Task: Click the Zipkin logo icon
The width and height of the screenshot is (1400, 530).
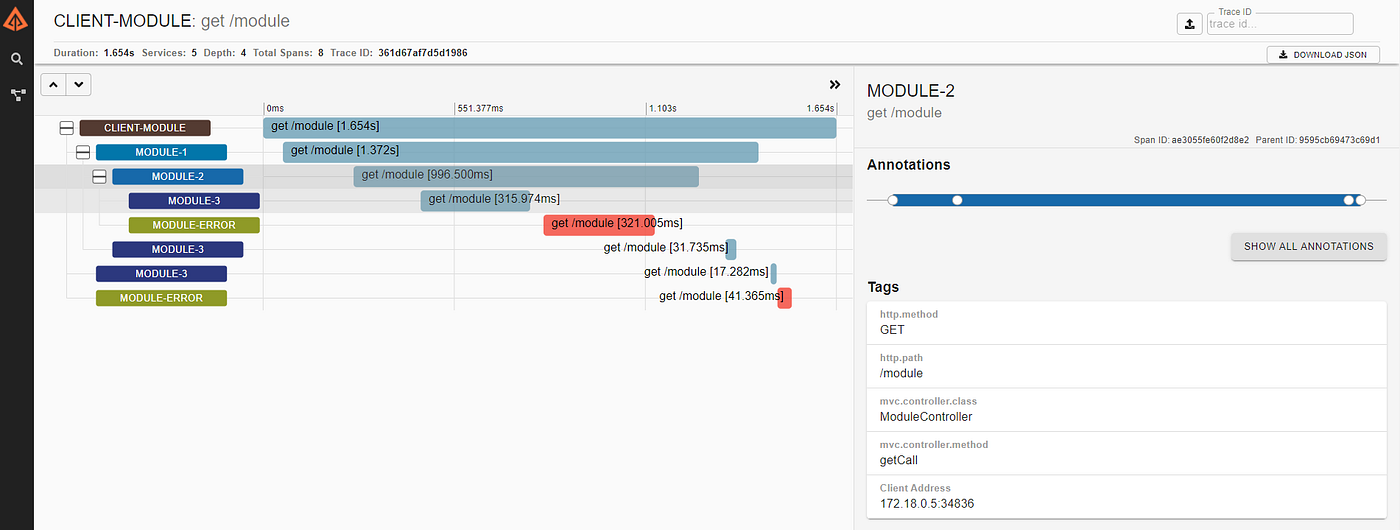Action: coord(17,17)
